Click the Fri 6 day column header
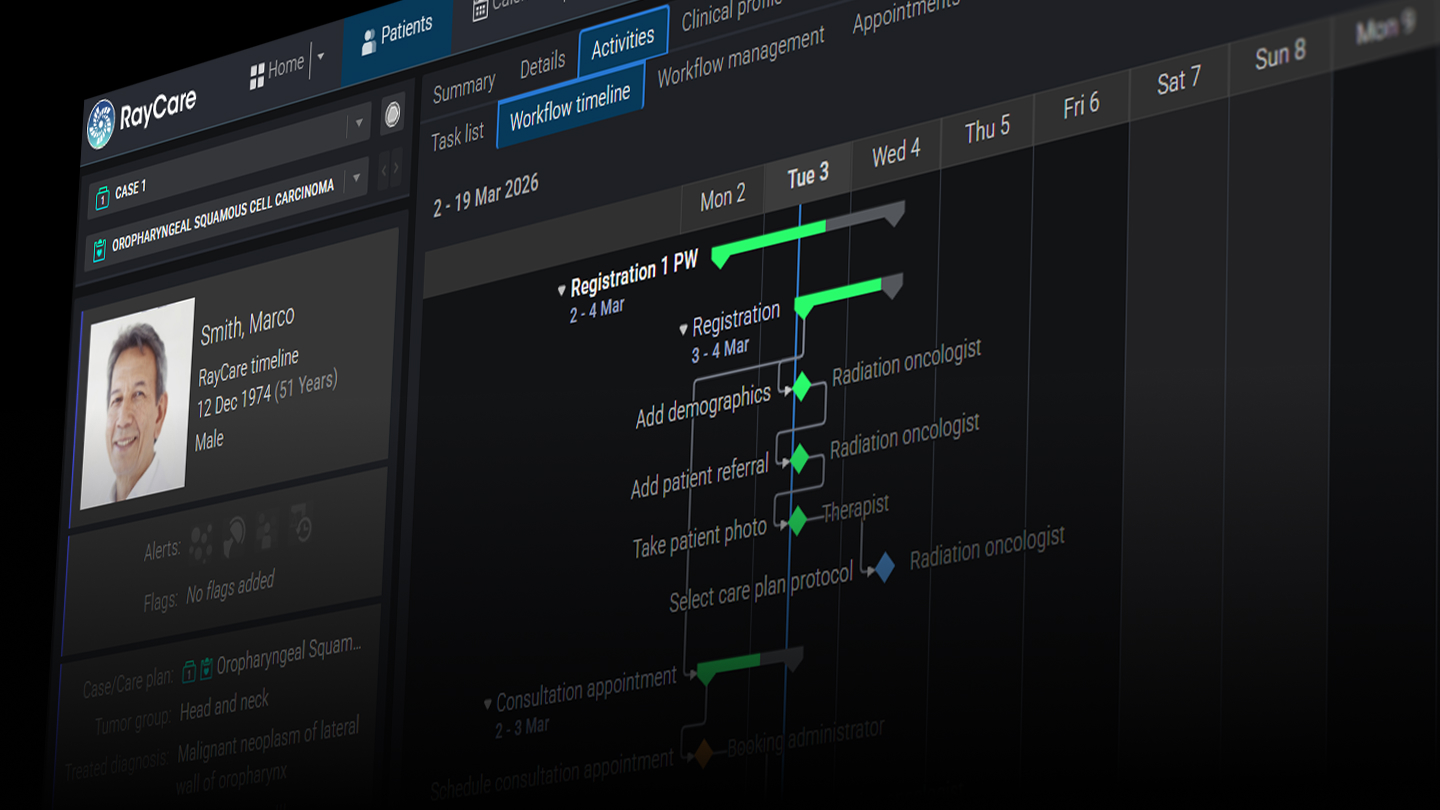 [1081, 105]
